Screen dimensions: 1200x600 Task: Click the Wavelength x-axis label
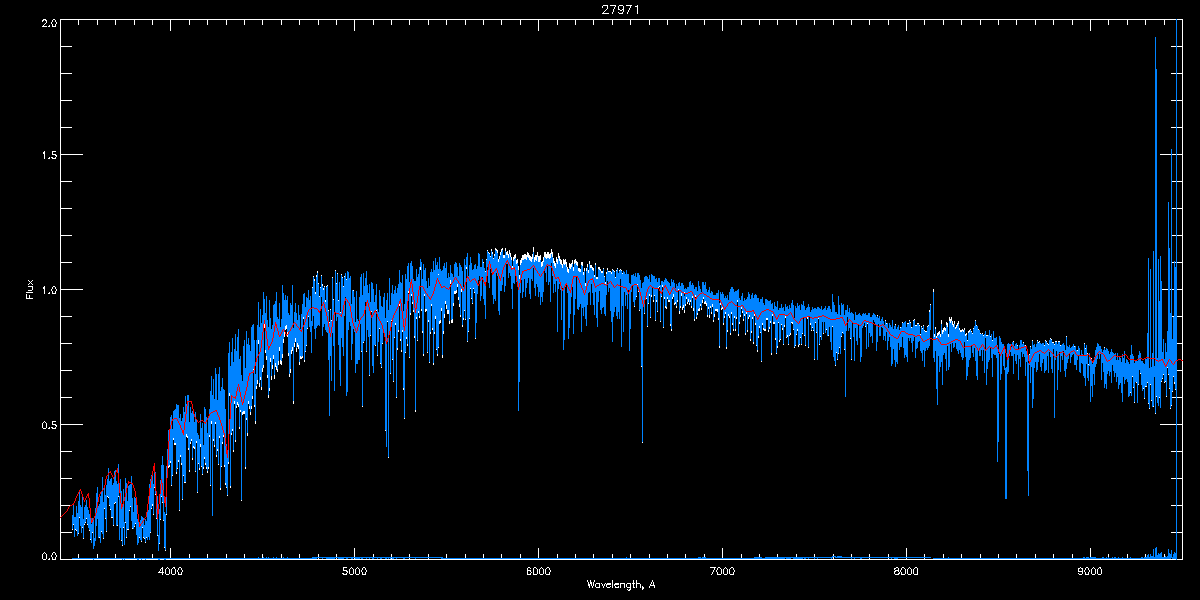pyautogui.click(x=621, y=584)
